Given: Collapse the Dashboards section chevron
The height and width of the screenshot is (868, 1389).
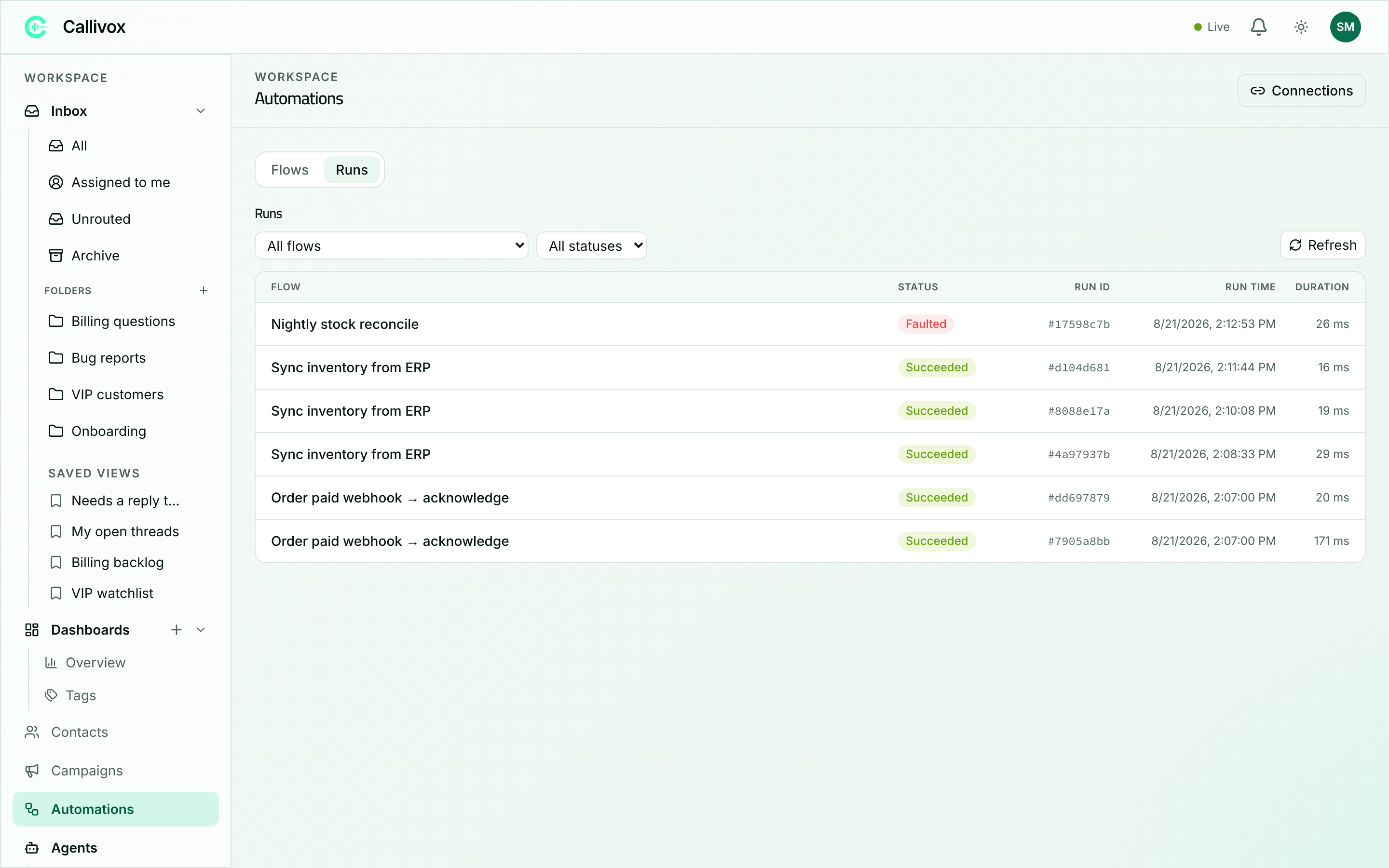Looking at the screenshot, I should (x=201, y=630).
